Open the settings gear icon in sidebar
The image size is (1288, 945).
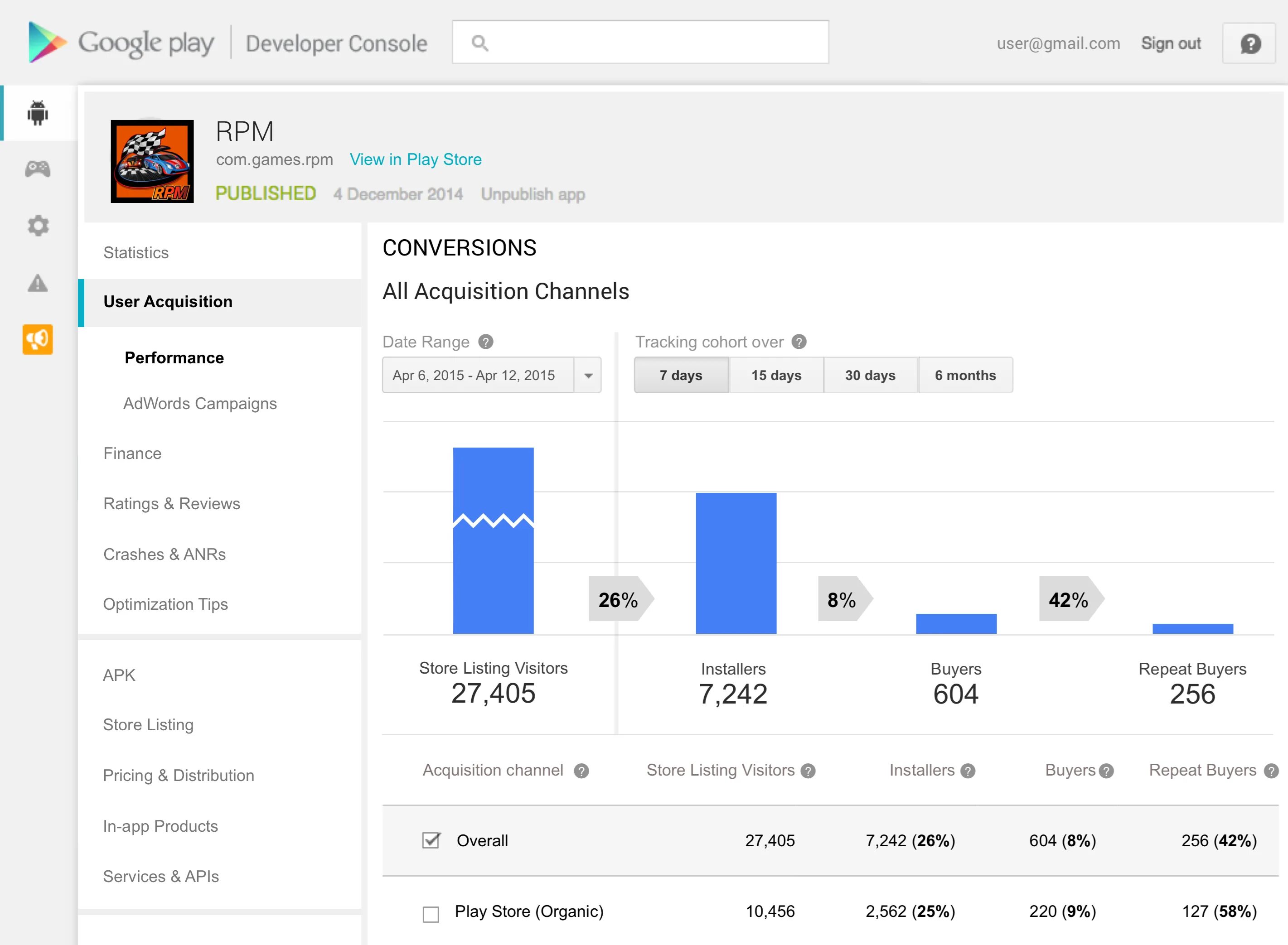38,226
